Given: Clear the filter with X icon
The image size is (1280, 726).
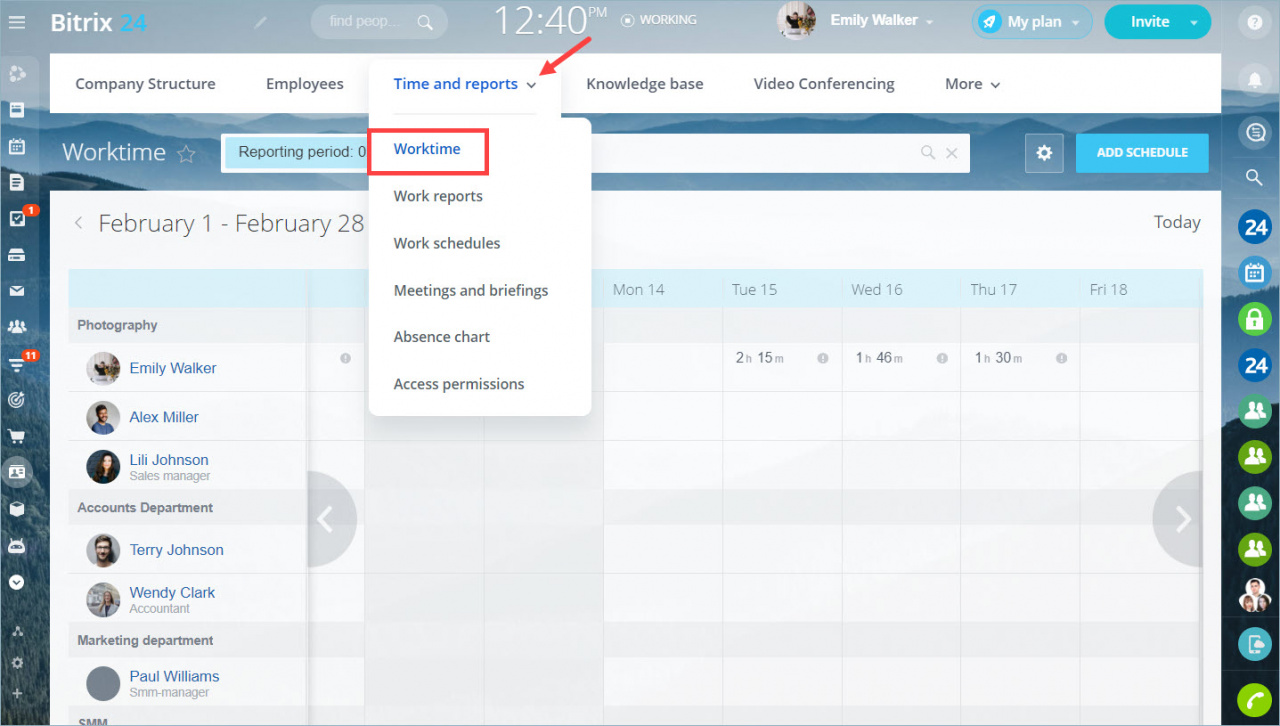Looking at the screenshot, I should [952, 153].
